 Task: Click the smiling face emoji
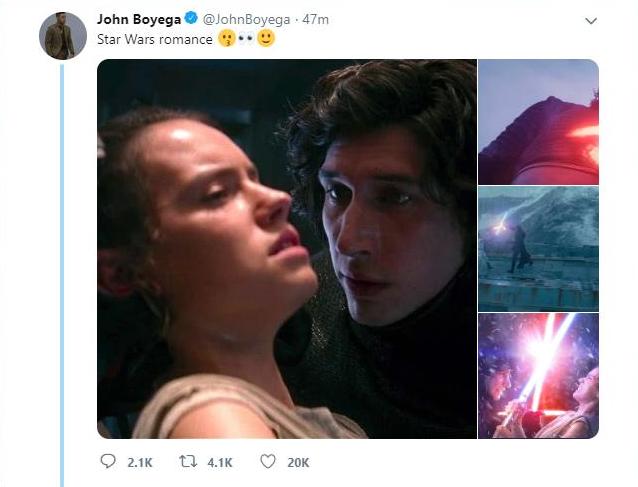(x=266, y=39)
